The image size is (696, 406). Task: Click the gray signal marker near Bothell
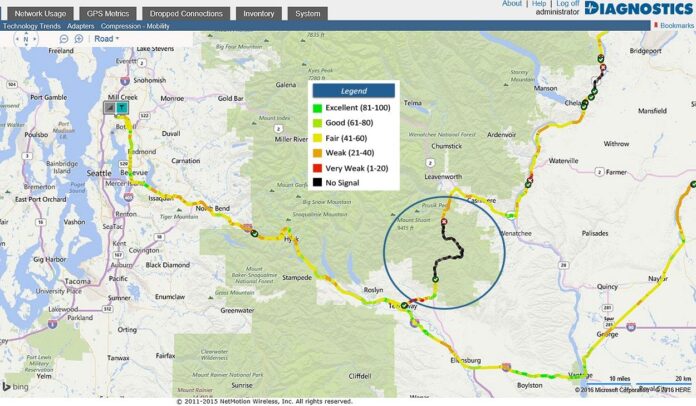(x=109, y=106)
